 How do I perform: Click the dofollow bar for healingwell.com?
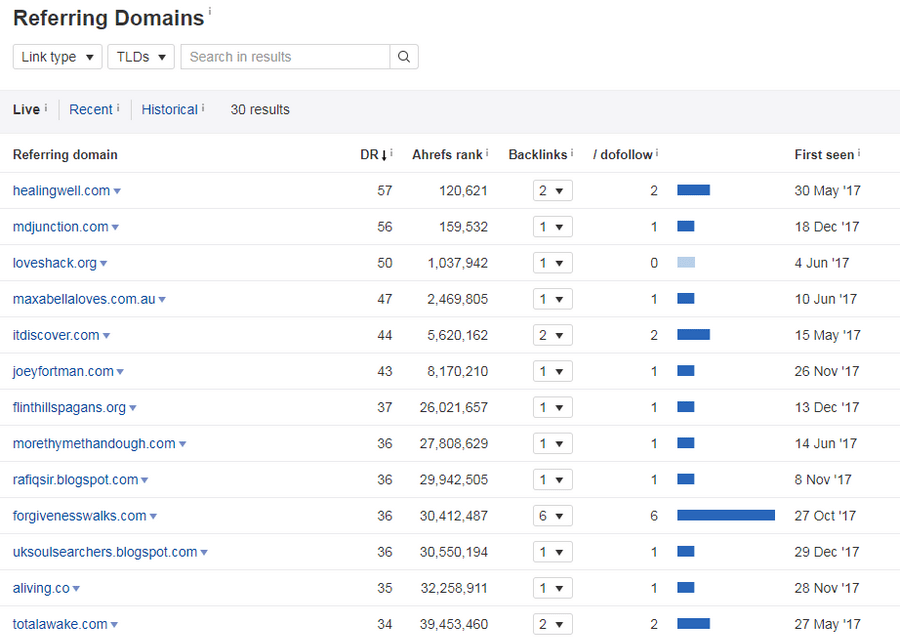pos(693,190)
